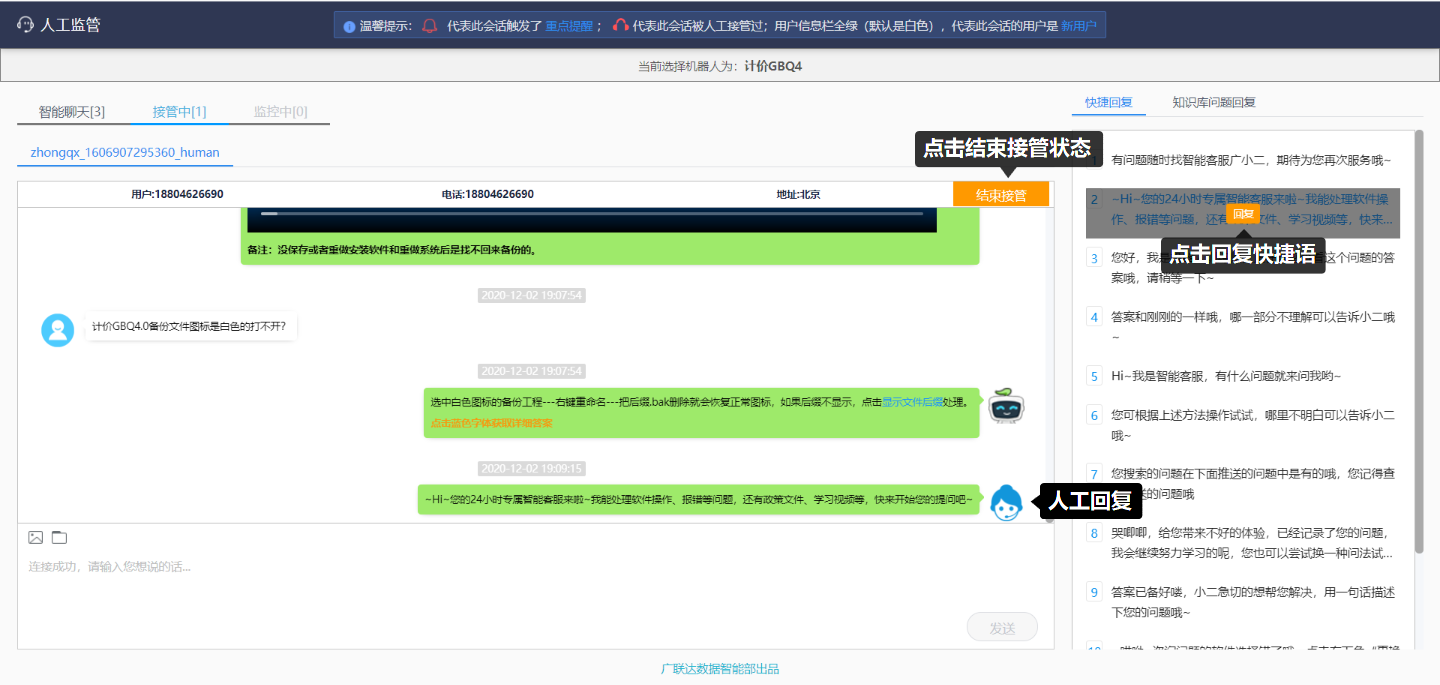Click the quick reply list scrollbar

click(x=1418, y=300)
